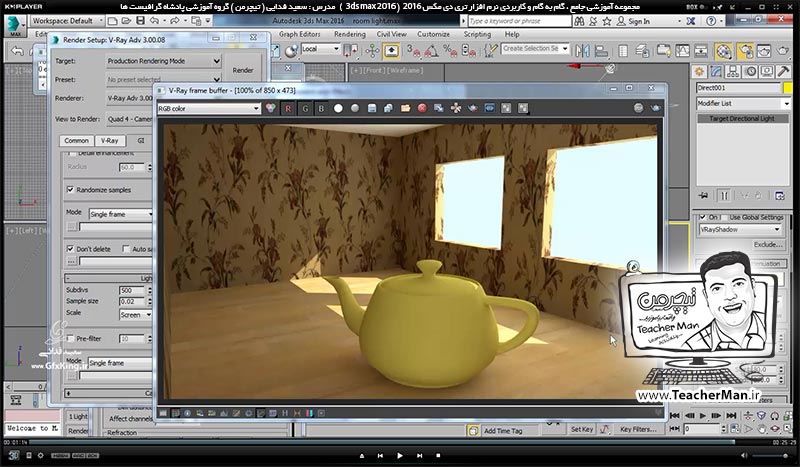The image size is (800, 467).
Task: Click track mouse while rendering icon
Action: [456, 108]
